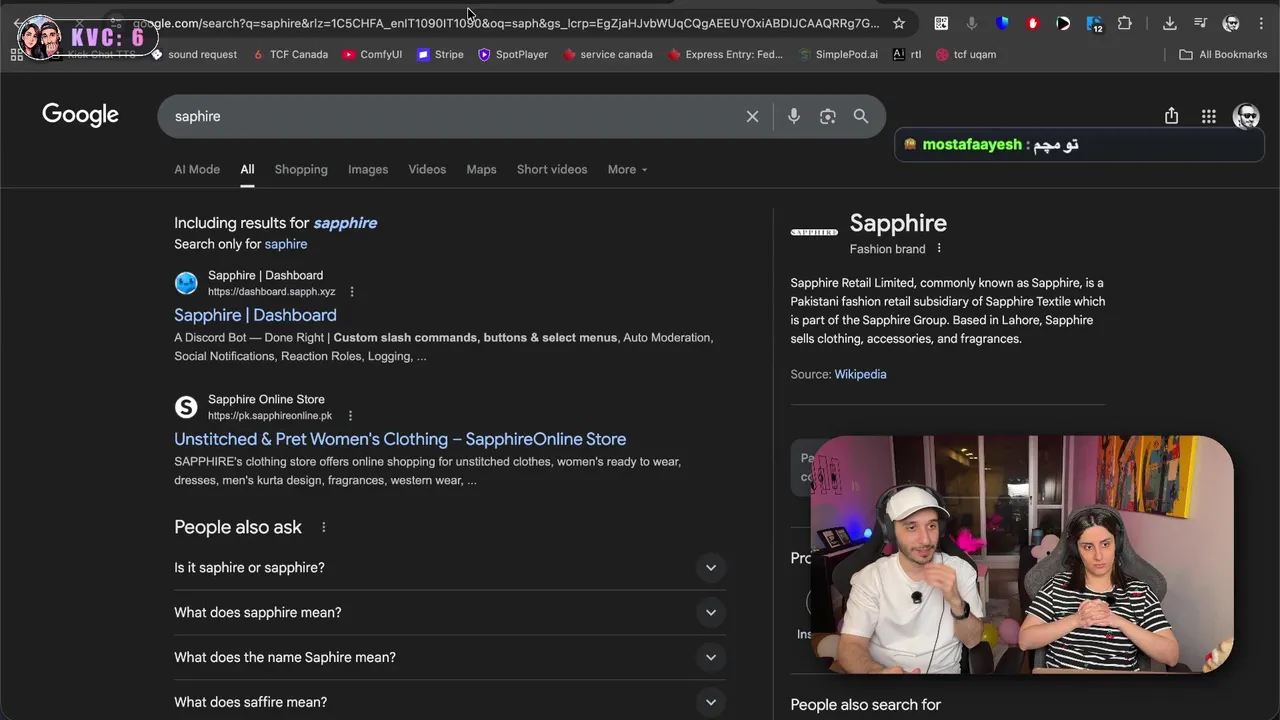Open the QR code extension icon
Viewport: 1280px width, 720px height.
point(941,23)
